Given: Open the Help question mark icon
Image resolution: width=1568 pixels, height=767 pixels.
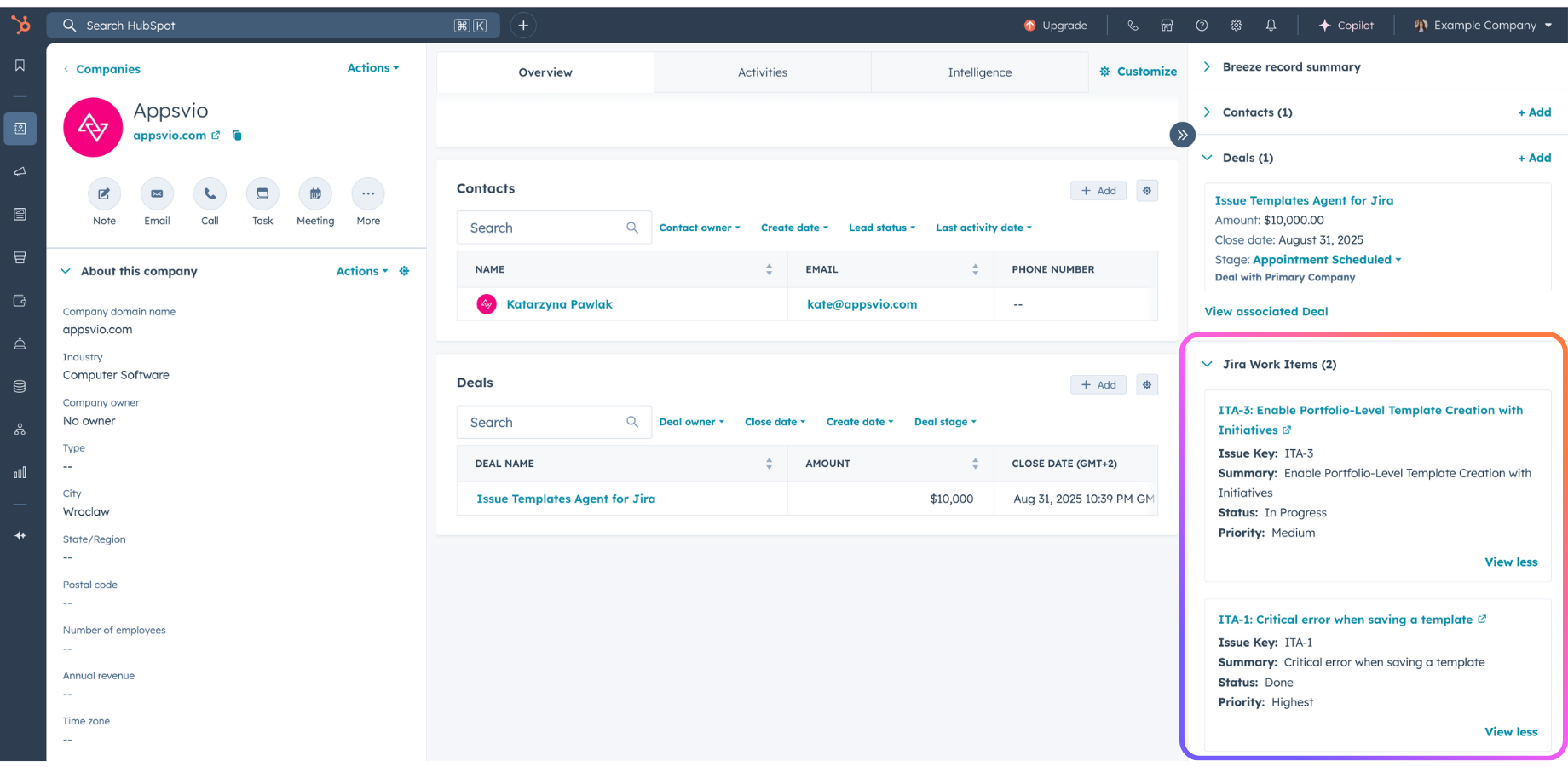Looking at the screenshot, I should (1202, 26).
